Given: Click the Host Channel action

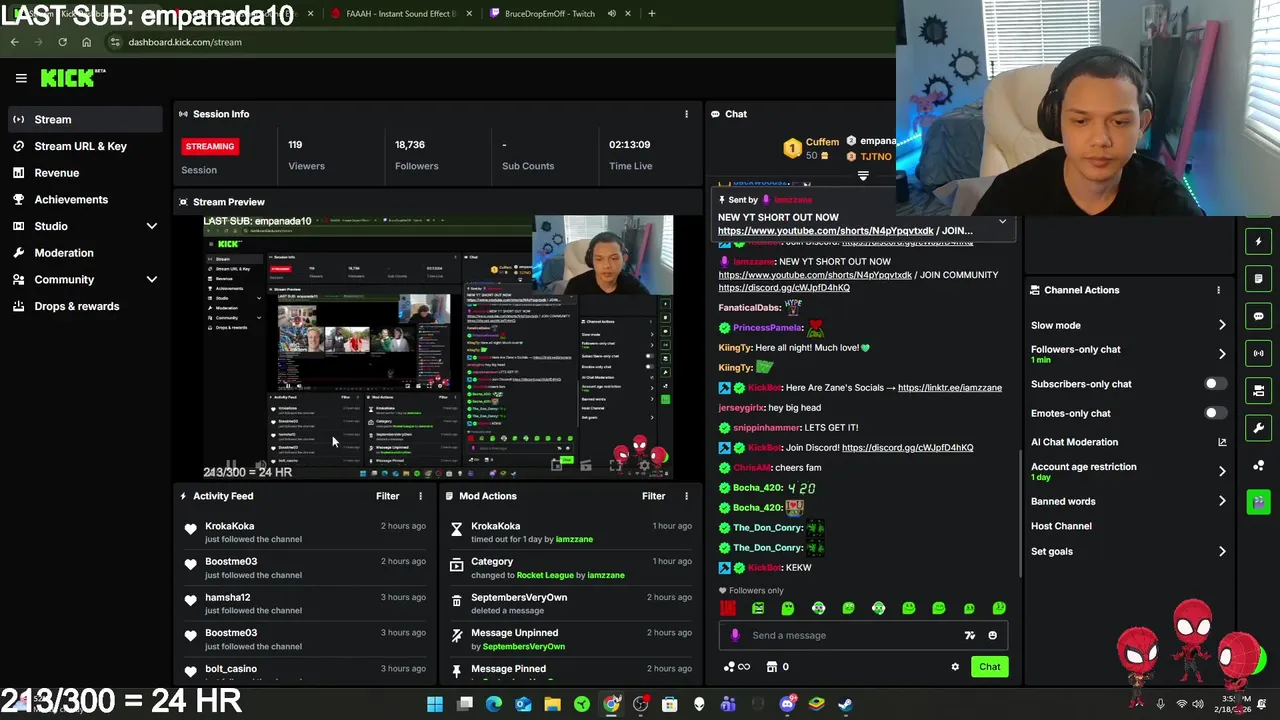Looking at the screenshot, I should (x=1061, y=526).
